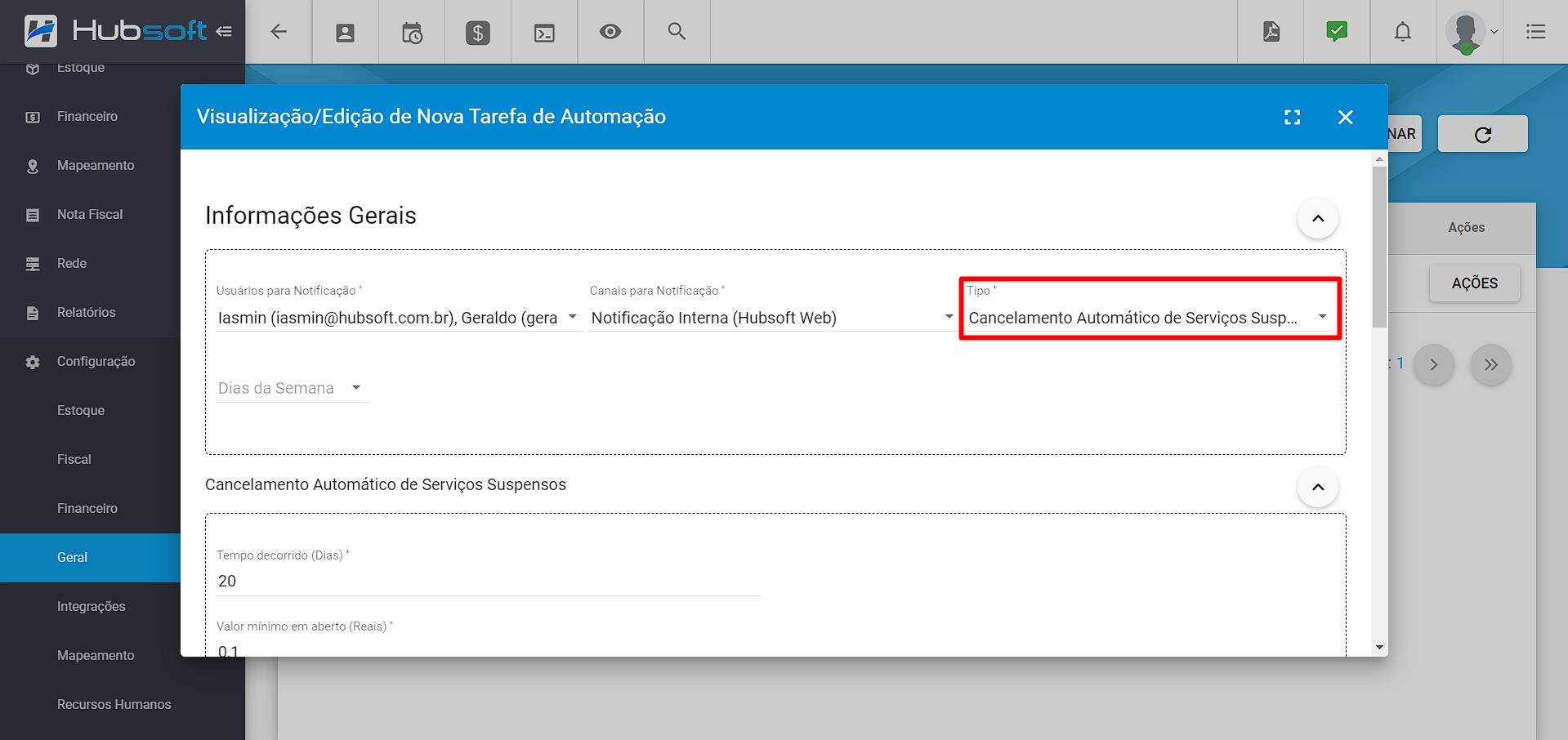Click the refresh button behind the dialog
This screenshot has width=1568, height=740.
(x=1483, y=134)
